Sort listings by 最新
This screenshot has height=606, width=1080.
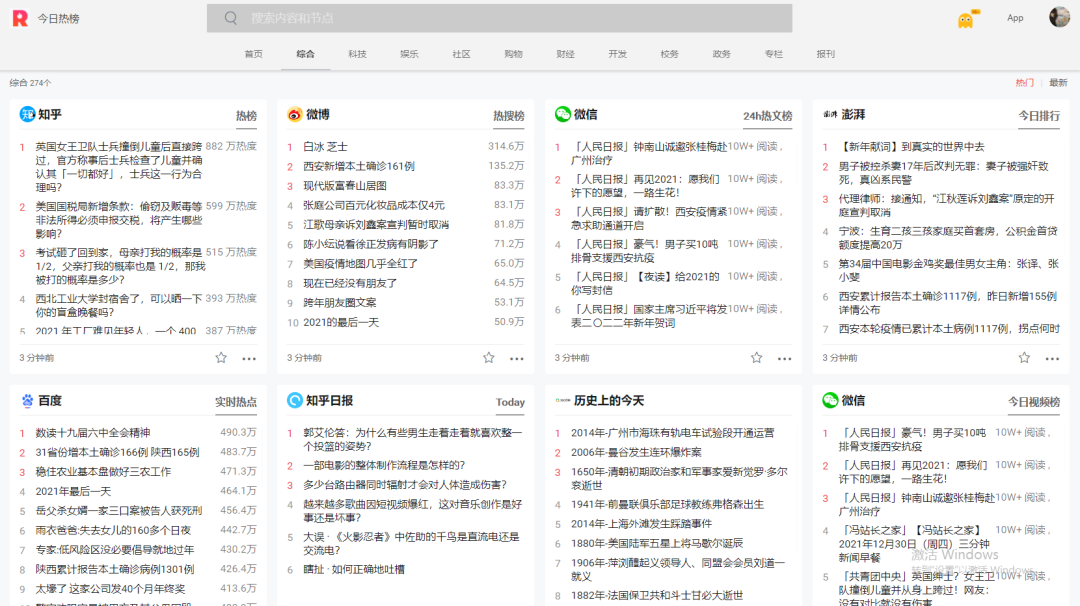click(1058, 83)
